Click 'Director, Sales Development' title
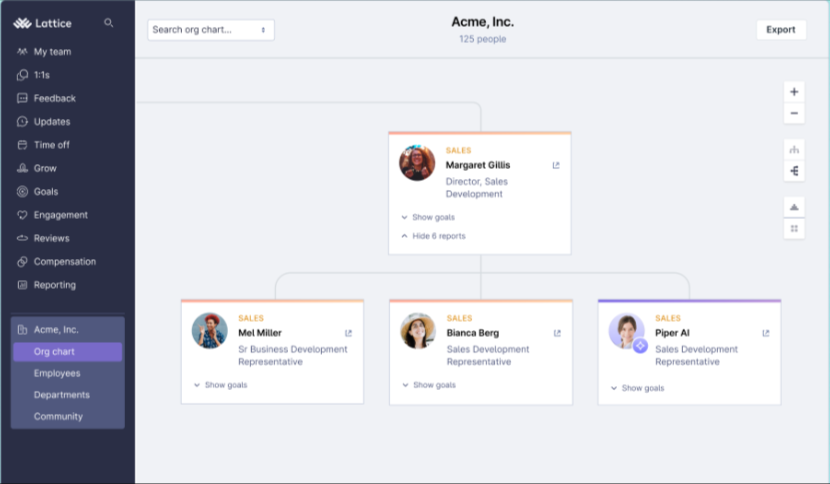The width and height of the screenshot is (830, 484). click(476, 188)
